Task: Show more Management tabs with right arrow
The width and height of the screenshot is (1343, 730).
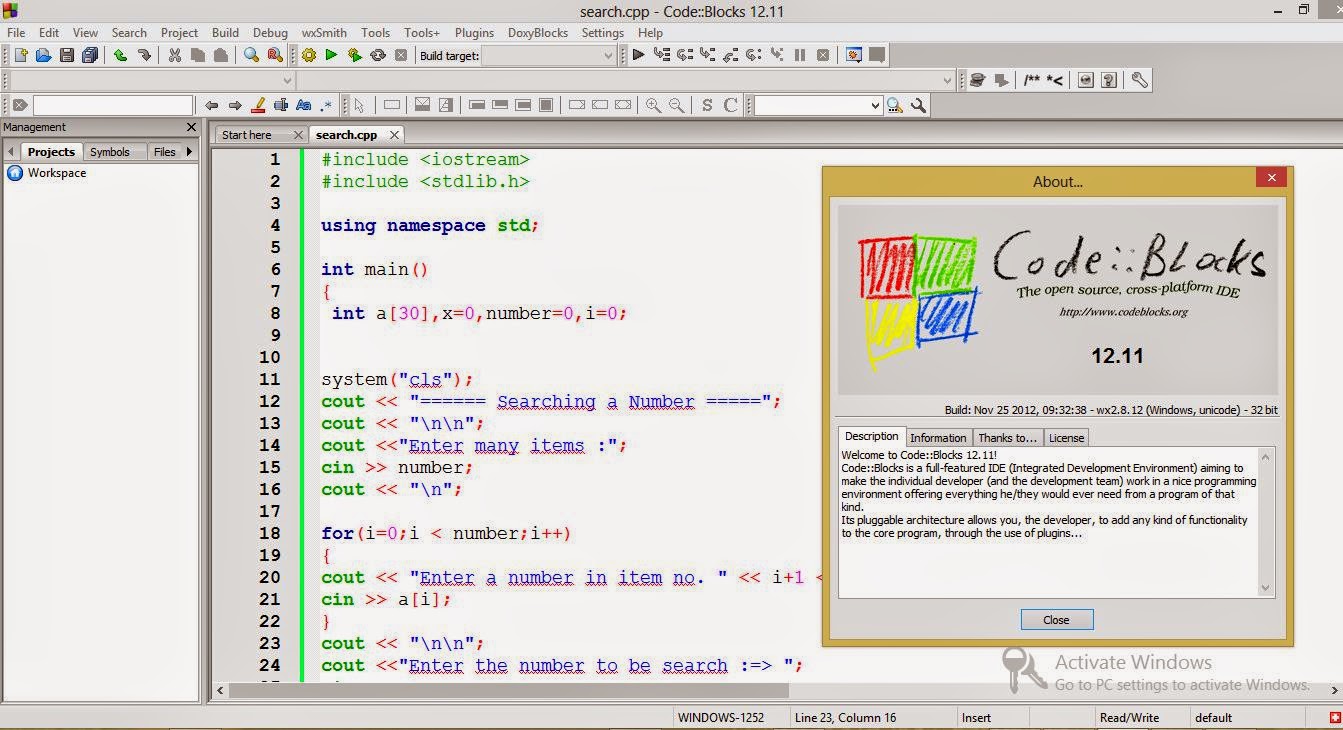Action: 189,152
